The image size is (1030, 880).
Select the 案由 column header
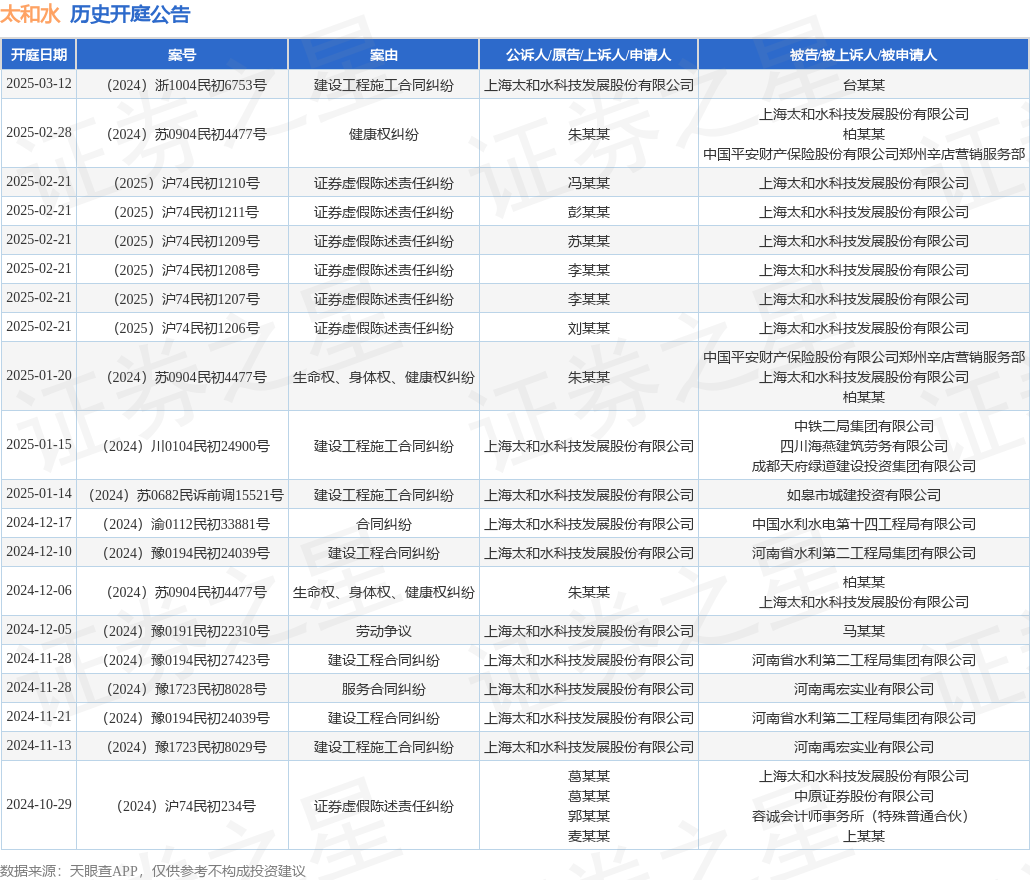(384, 55)
